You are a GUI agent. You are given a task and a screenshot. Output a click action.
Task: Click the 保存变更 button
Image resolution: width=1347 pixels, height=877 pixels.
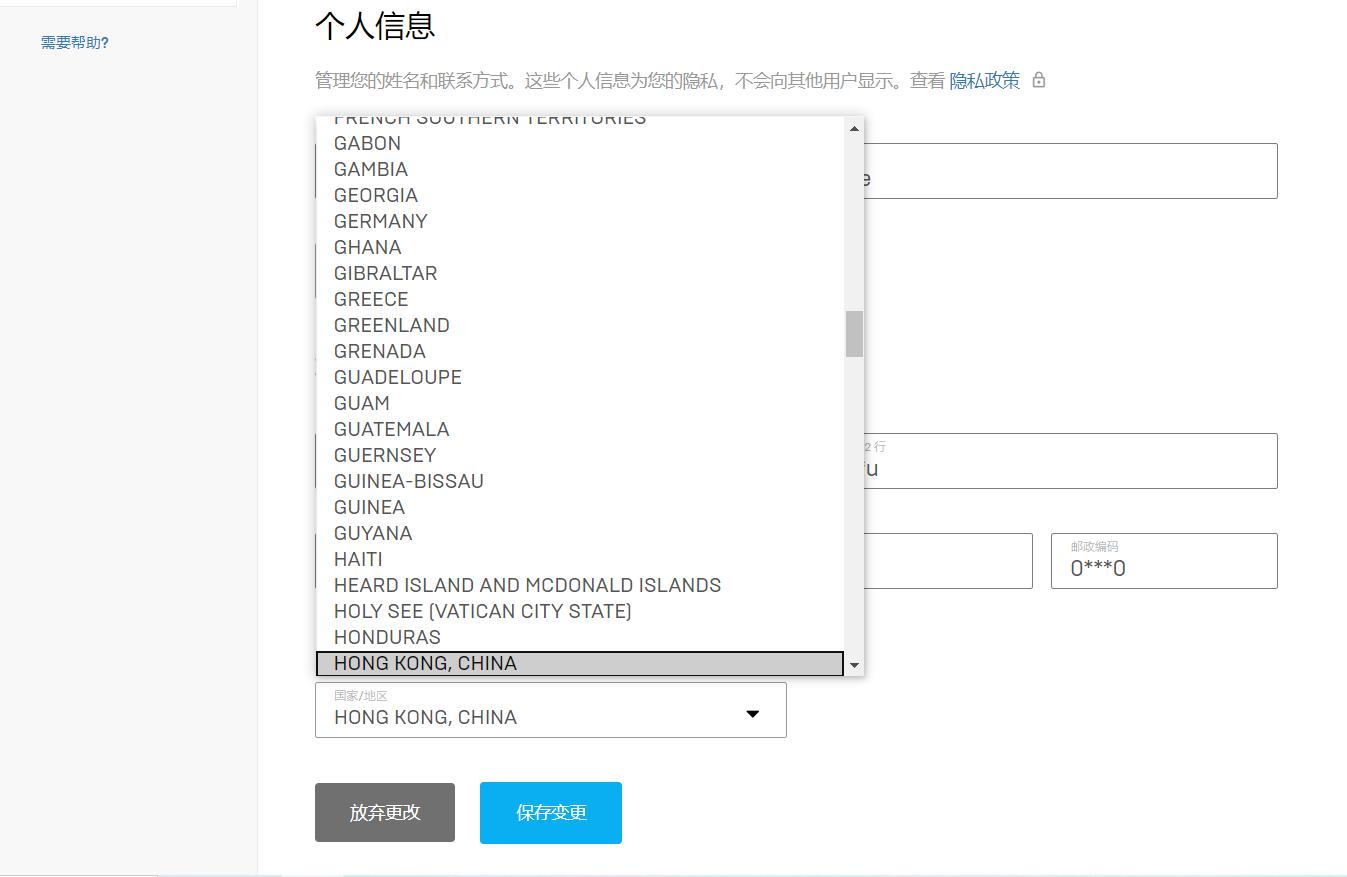pyautogui.click(x=550, y=812)
